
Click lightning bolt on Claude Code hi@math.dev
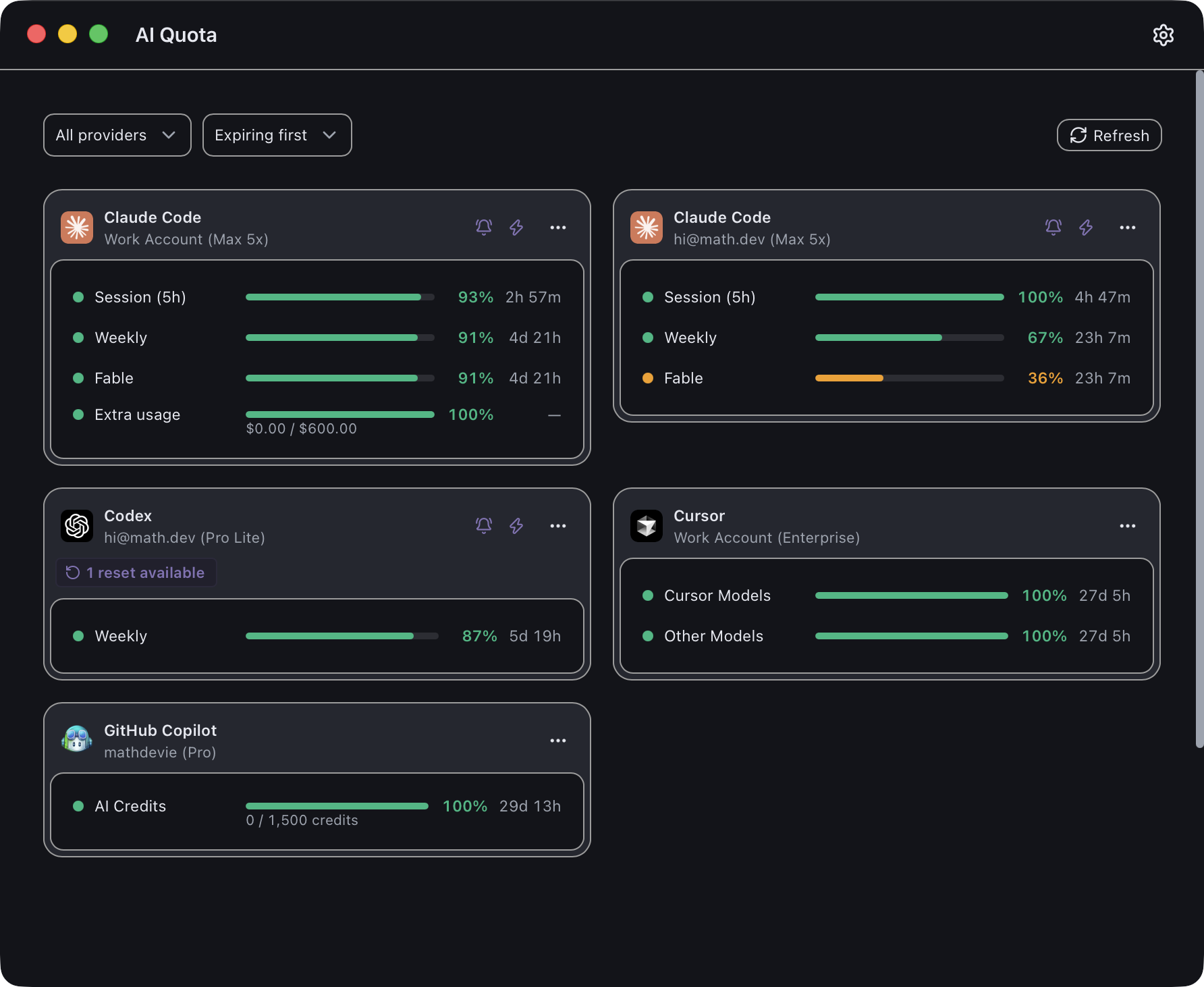1086,228
